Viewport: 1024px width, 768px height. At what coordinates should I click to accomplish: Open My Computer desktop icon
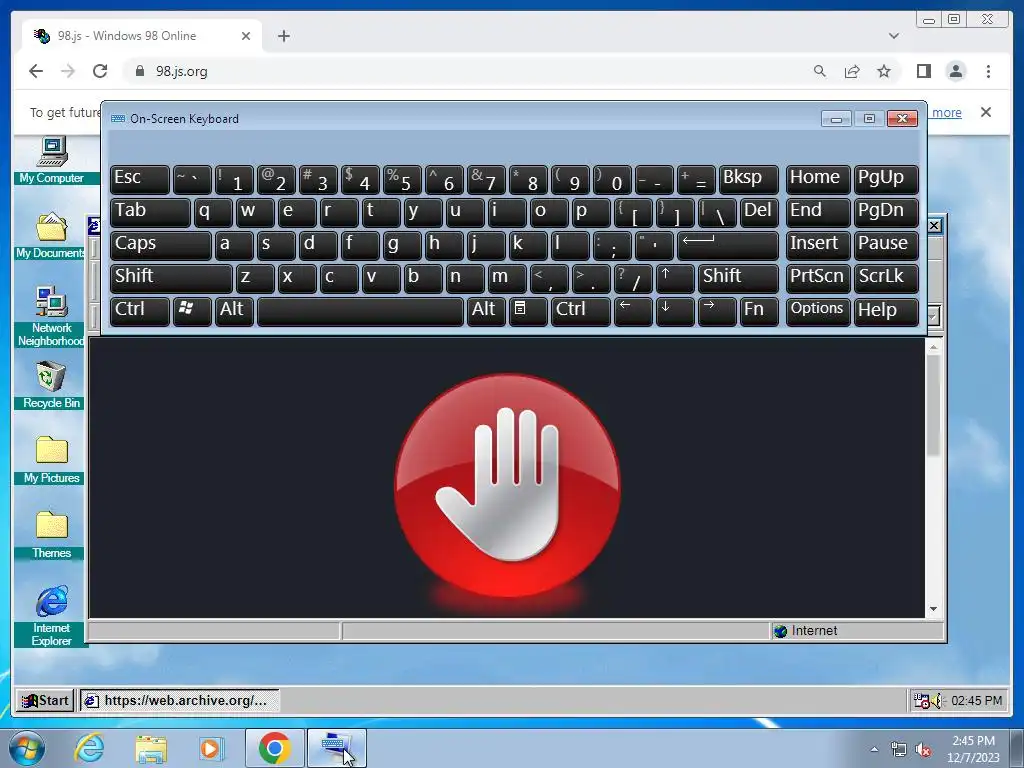point(52,159)
